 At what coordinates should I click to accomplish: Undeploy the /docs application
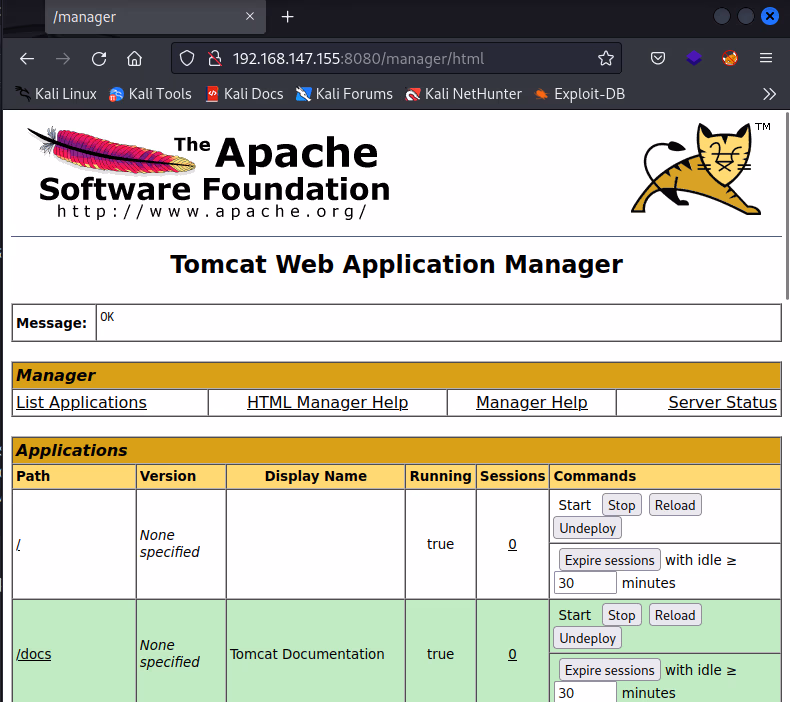587,638
